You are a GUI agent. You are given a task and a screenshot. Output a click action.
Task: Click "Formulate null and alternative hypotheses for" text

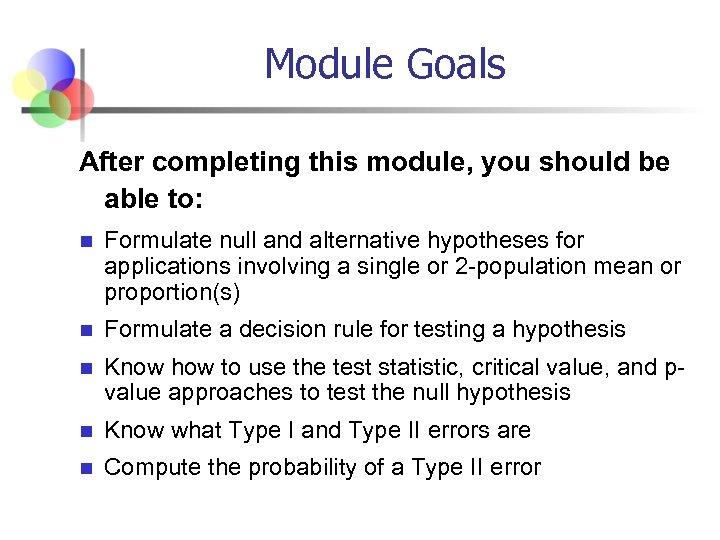[344, 241]
